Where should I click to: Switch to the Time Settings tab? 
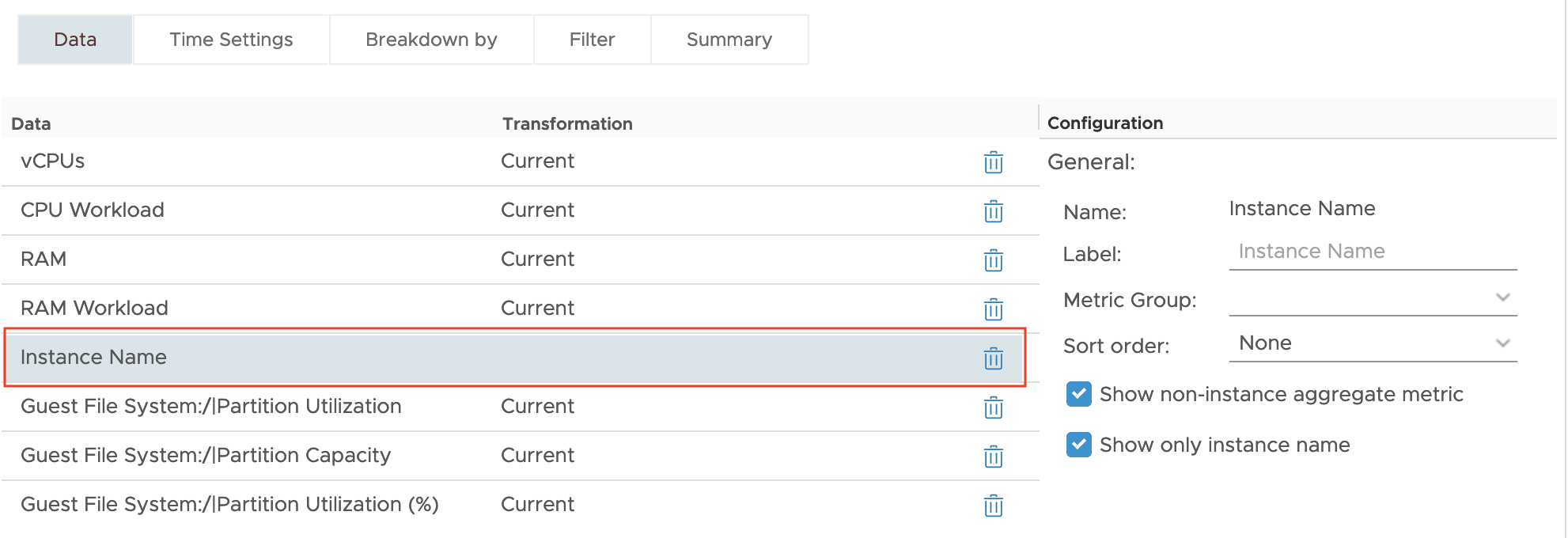coord(231,40)
